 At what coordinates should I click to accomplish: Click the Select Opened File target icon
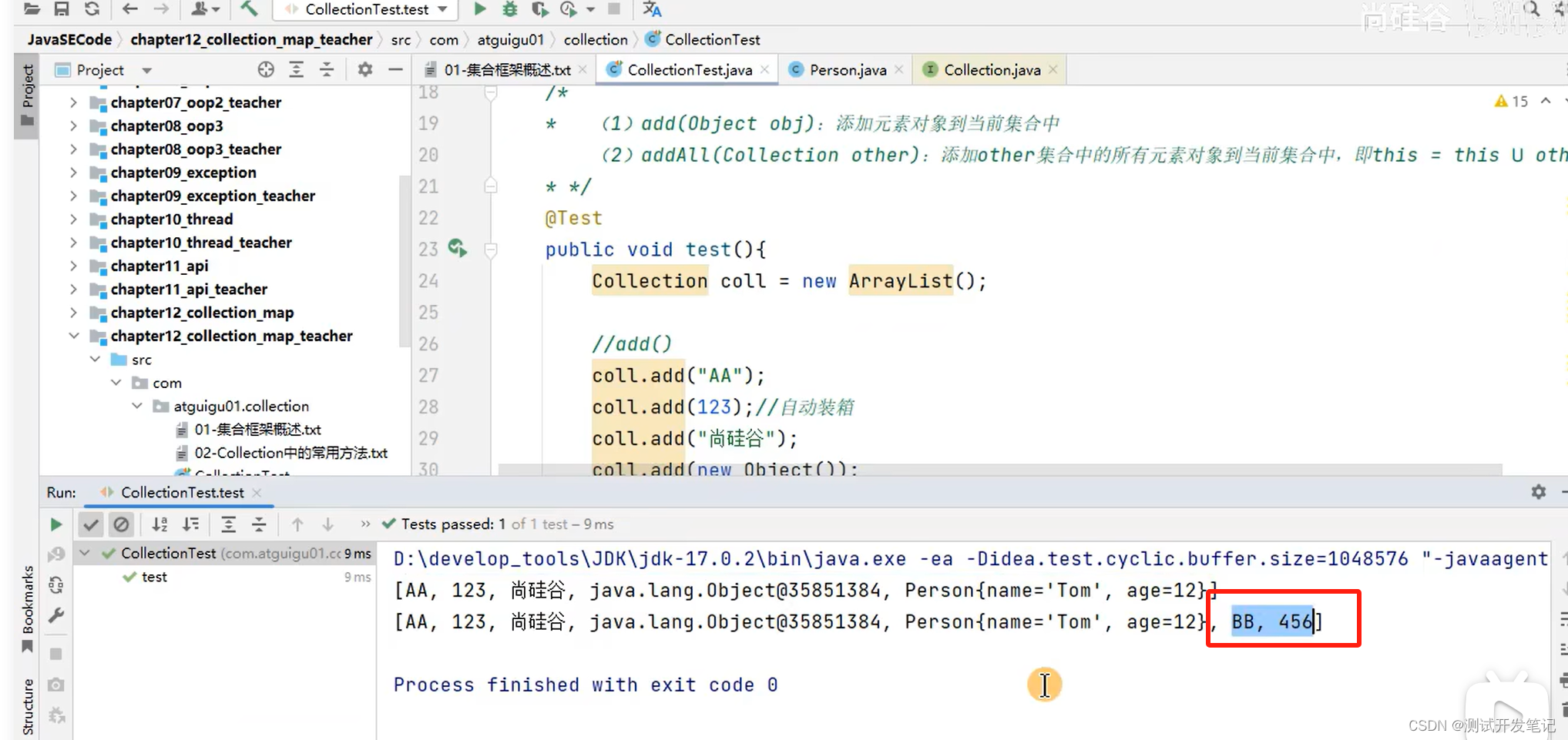[266, 70]
